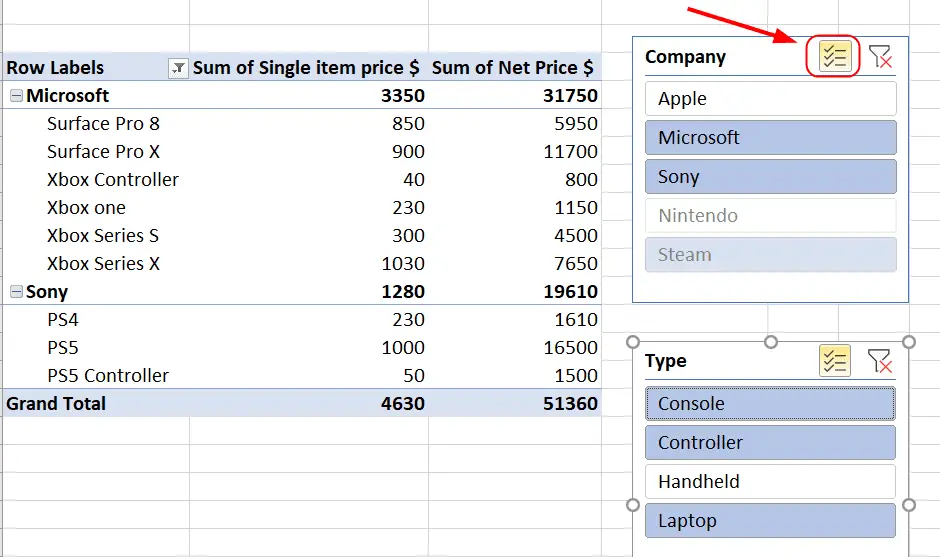Toggle Controller in the Type slicer
The width and height of the screenshot is (940, 557).
click(770, 442)
